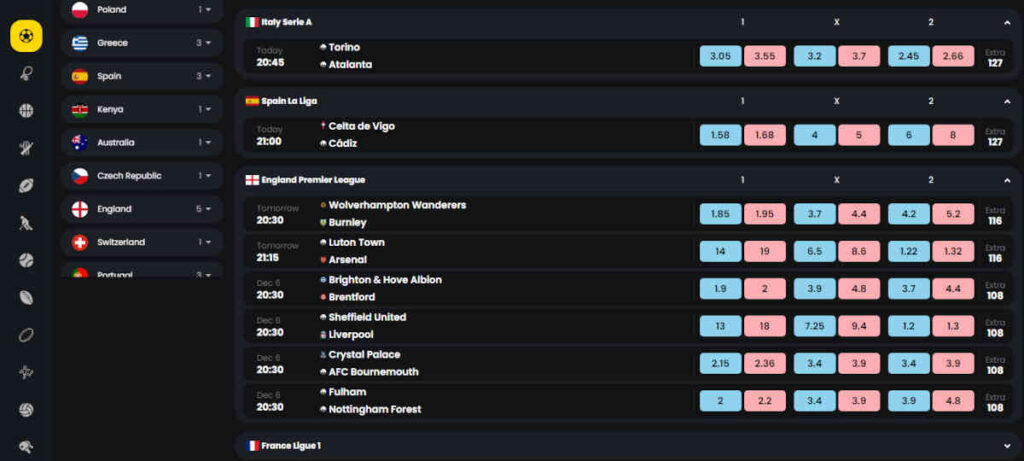The height and width of the screenshot is (461, 1024).
Task: Click the Spain flag in country list
Action: (x=80, y=76)
